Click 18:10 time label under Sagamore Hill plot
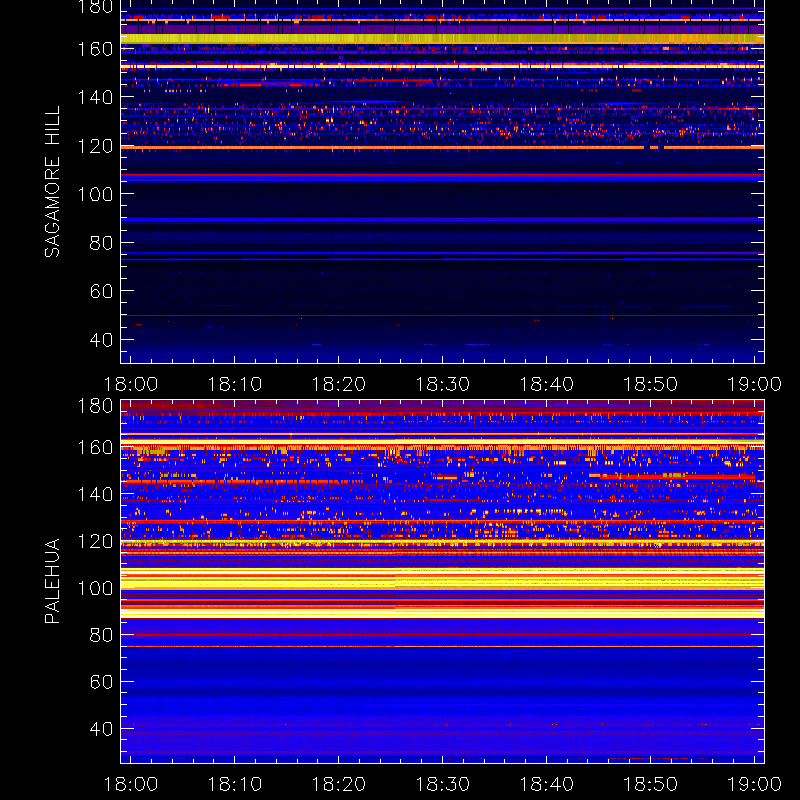The height and width of the screenshot is (800, 800). (x=235, y=384)
